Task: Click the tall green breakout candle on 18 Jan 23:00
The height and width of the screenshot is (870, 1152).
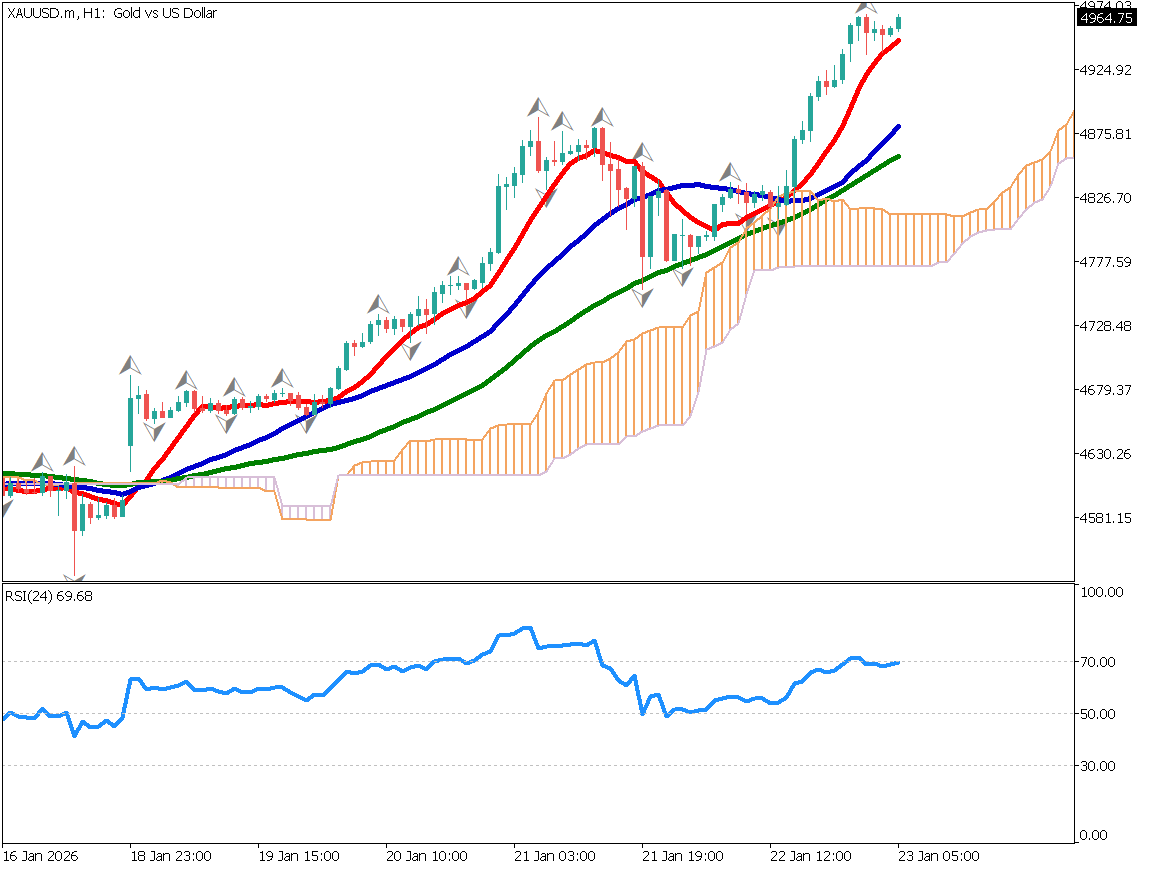Action: click(x=131, y=422)
